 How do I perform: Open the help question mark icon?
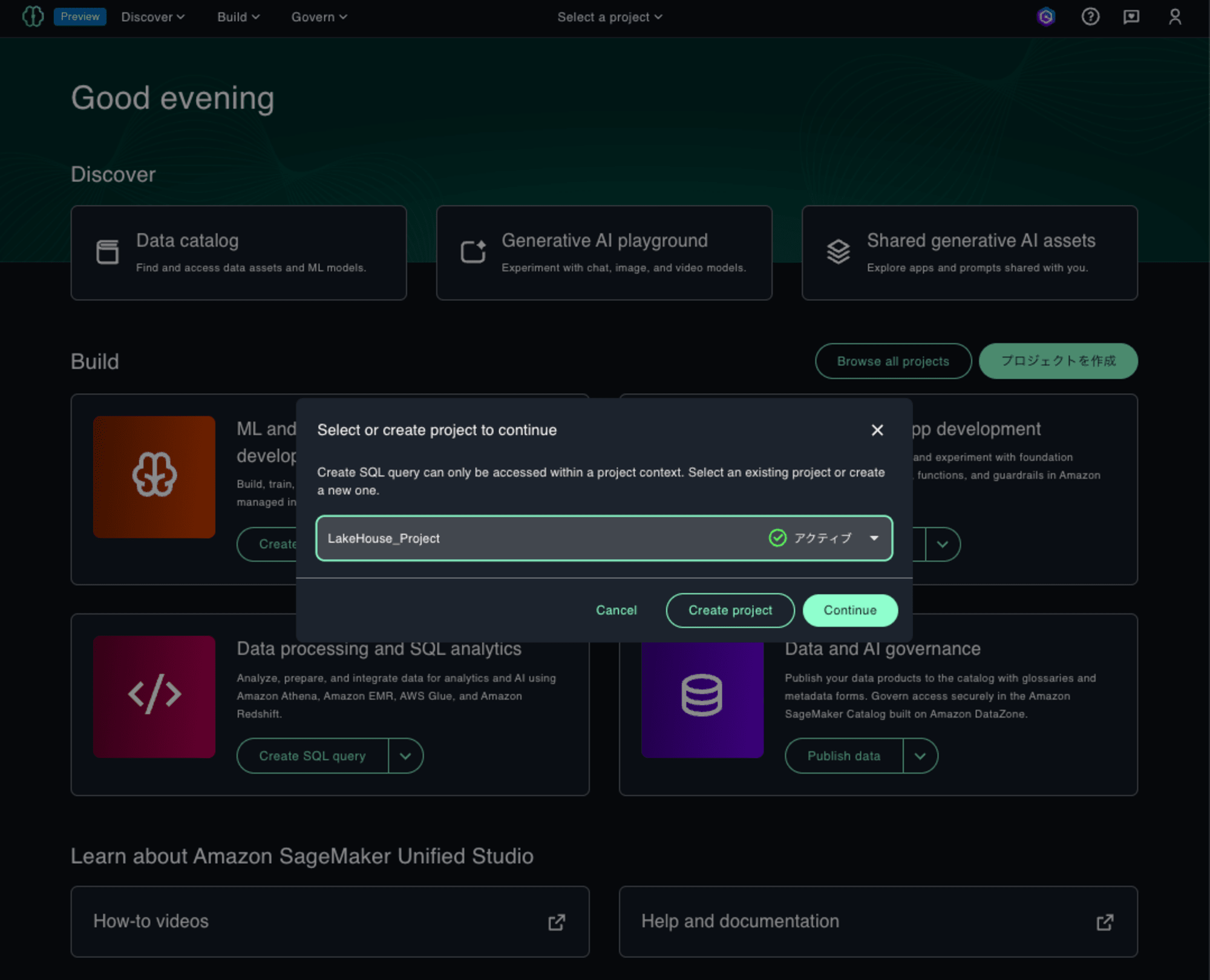1090,17
